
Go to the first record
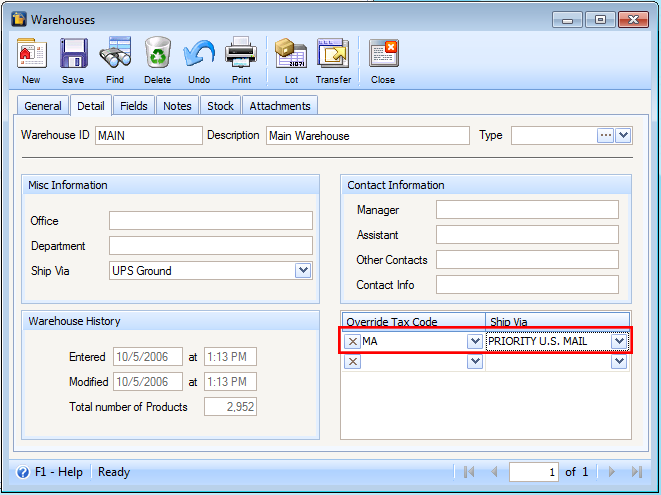[x=469, y=472]
